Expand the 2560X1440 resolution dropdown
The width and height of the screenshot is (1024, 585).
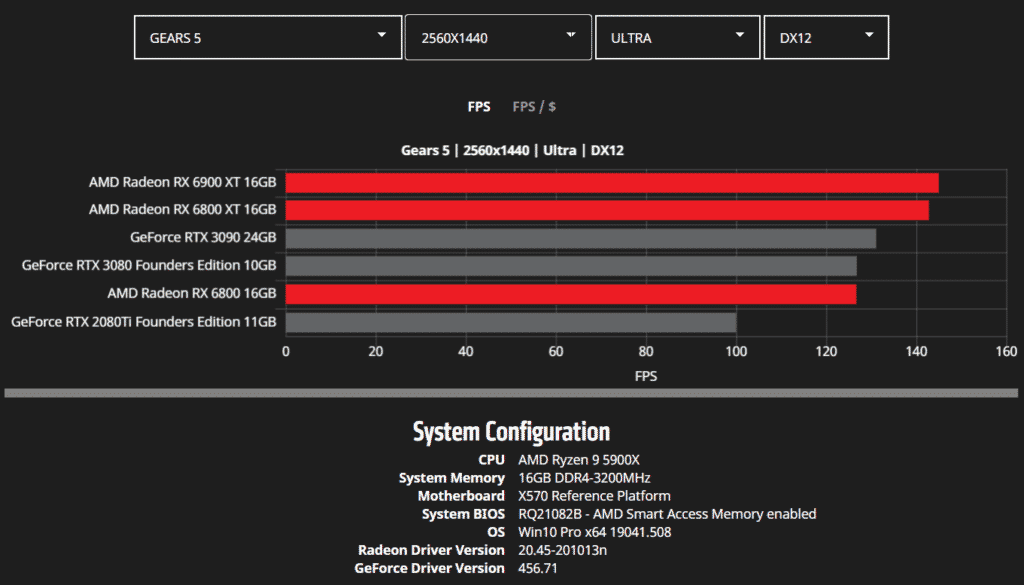pos(497,37)
